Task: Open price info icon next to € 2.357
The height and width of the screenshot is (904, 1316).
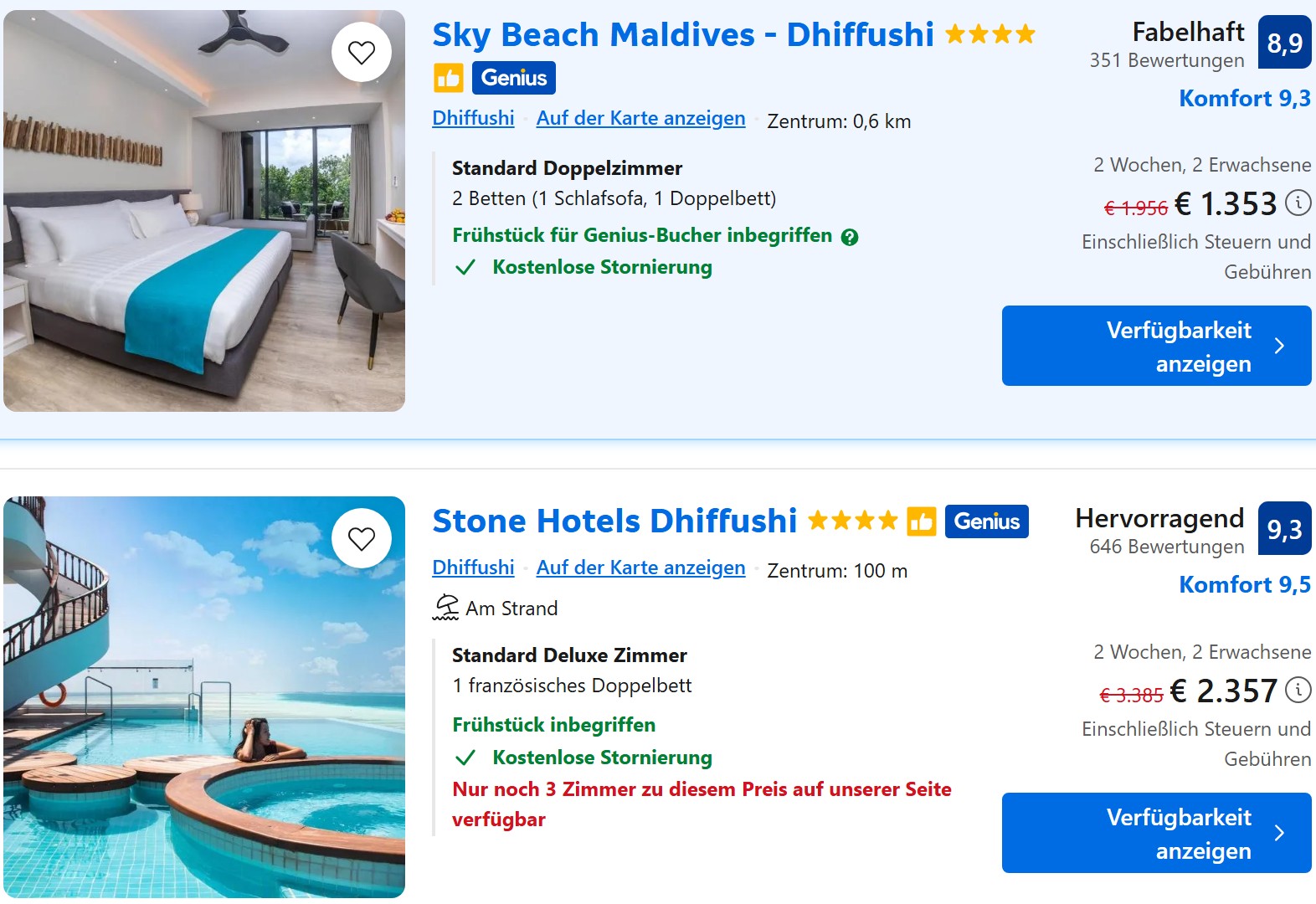Action: [x=1298, y=690]
